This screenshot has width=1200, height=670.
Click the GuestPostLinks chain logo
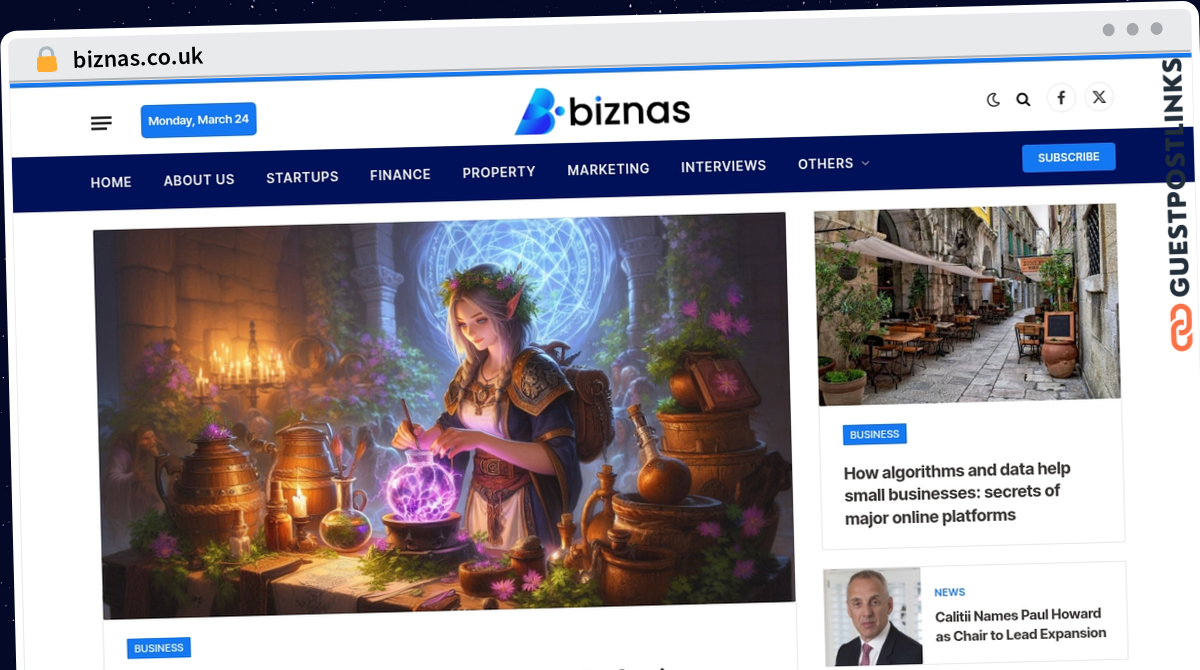coord(1181,328)
